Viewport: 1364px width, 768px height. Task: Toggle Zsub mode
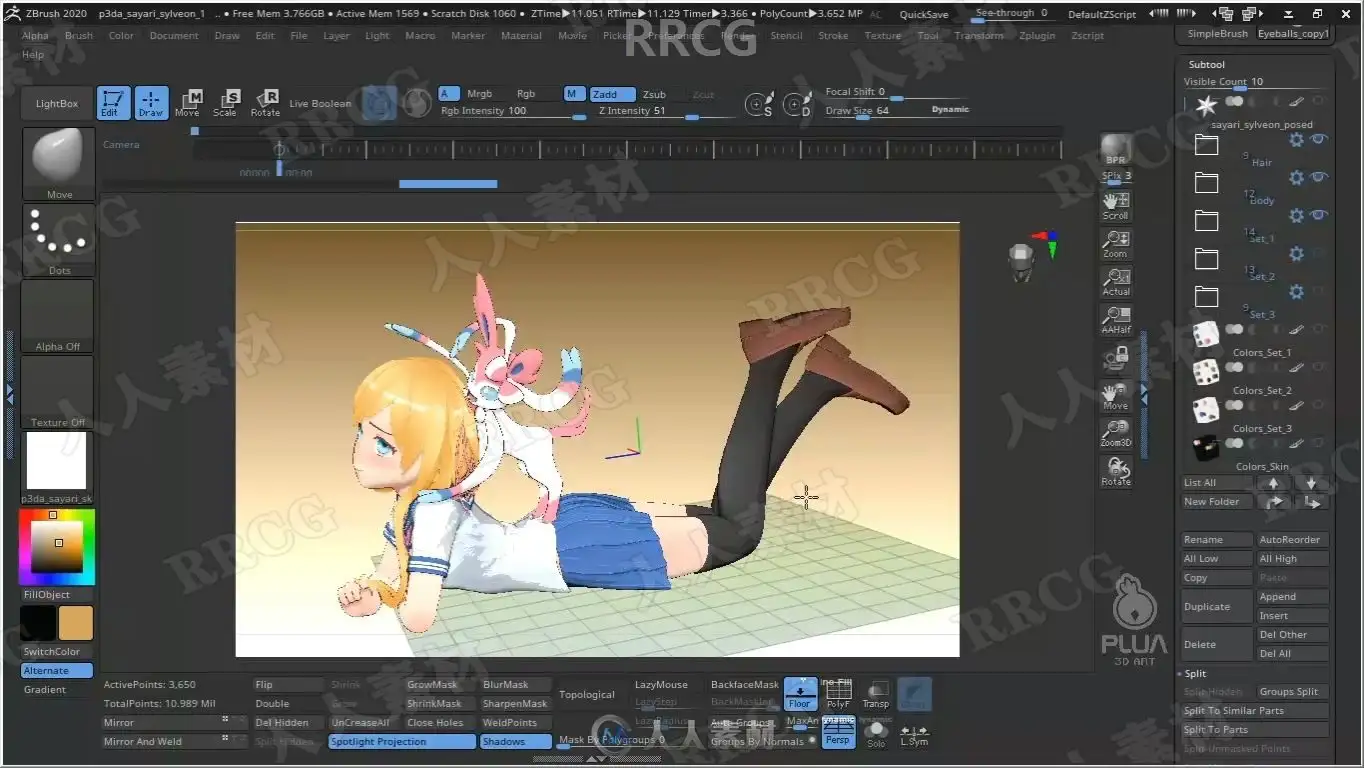coord(654,94)
